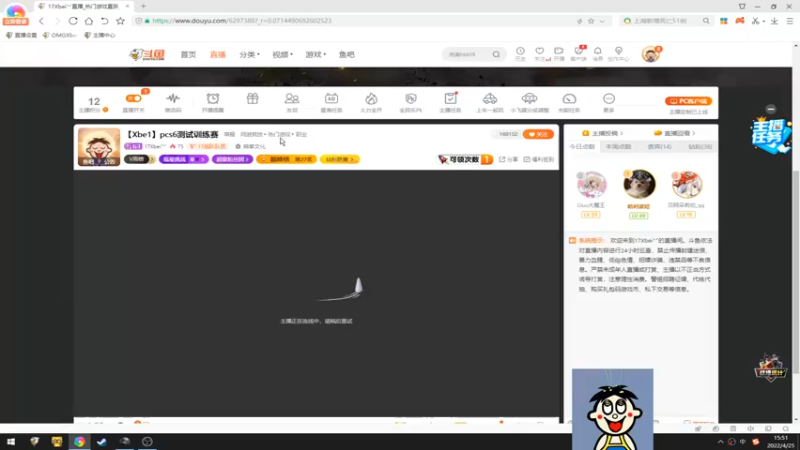The width and height of the screenshot is (800, 450).
Task: Open the orange 巅峰榜 ranking badge
Action: point(286,159)
